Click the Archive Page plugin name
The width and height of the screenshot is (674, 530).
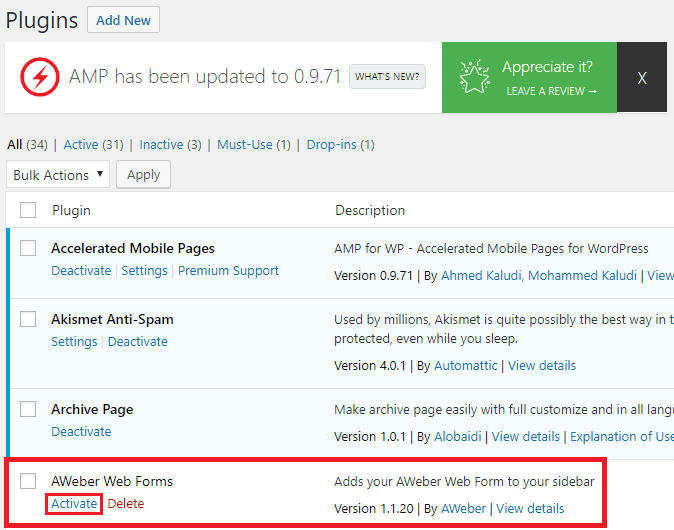pyautogui.click(x=92, y=409)
